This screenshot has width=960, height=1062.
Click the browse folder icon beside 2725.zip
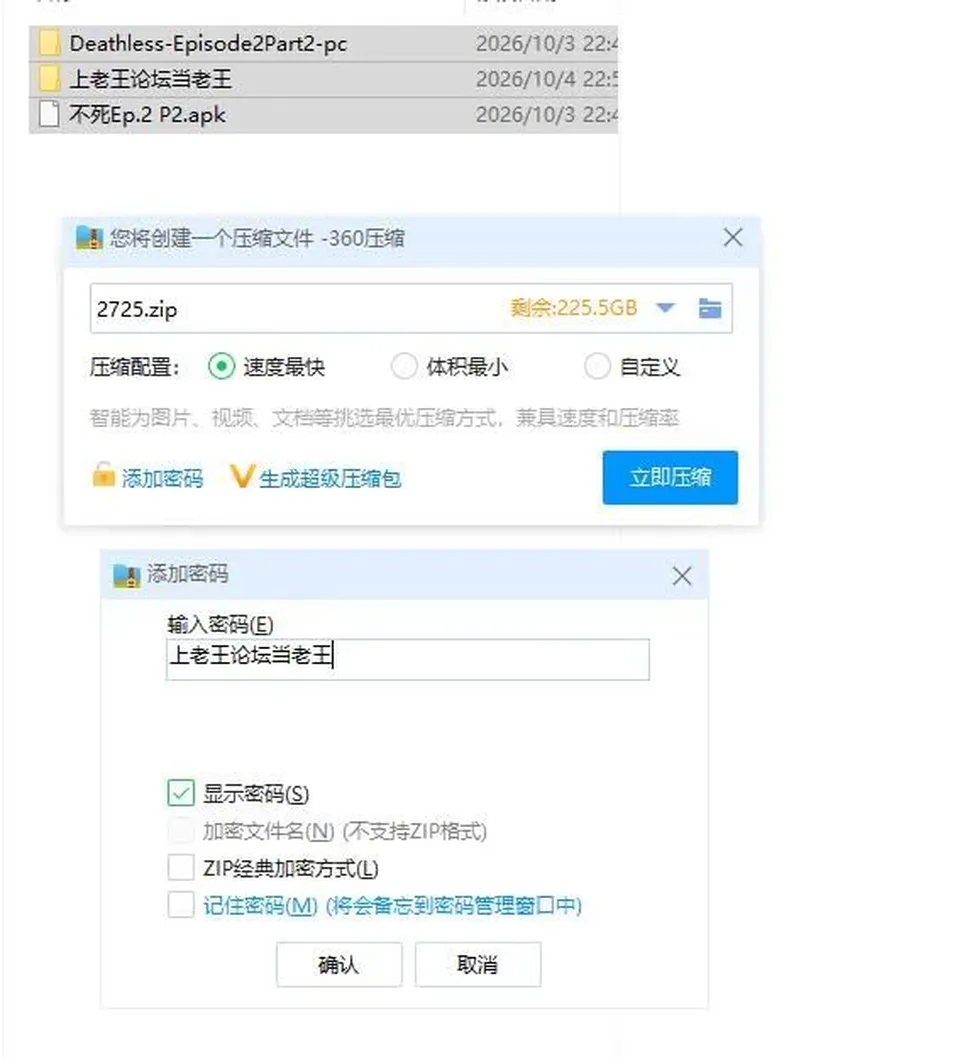click(x=709, y=308)
